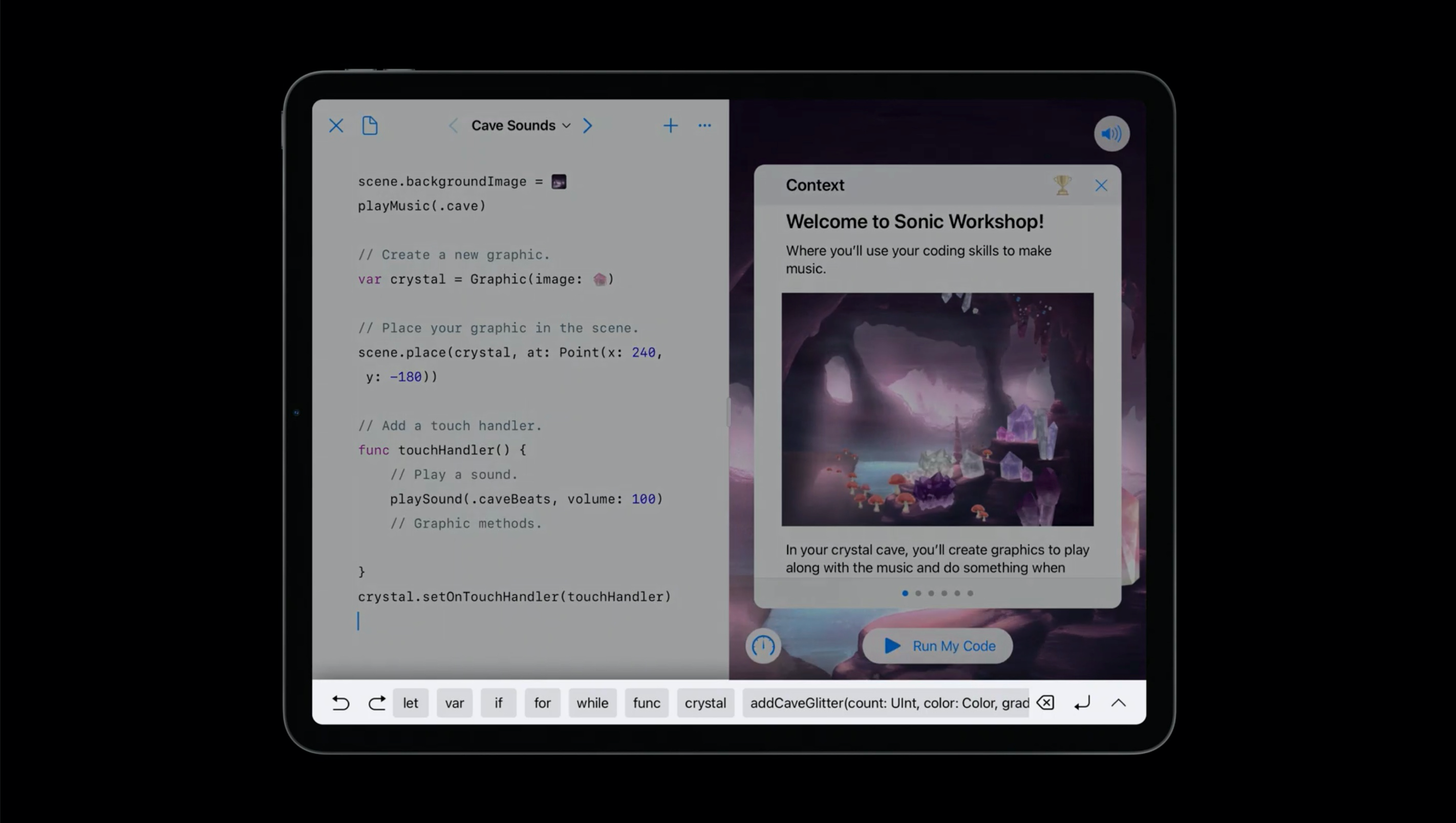Click the '// Create a new graphic.' comment

coord(454,254)
